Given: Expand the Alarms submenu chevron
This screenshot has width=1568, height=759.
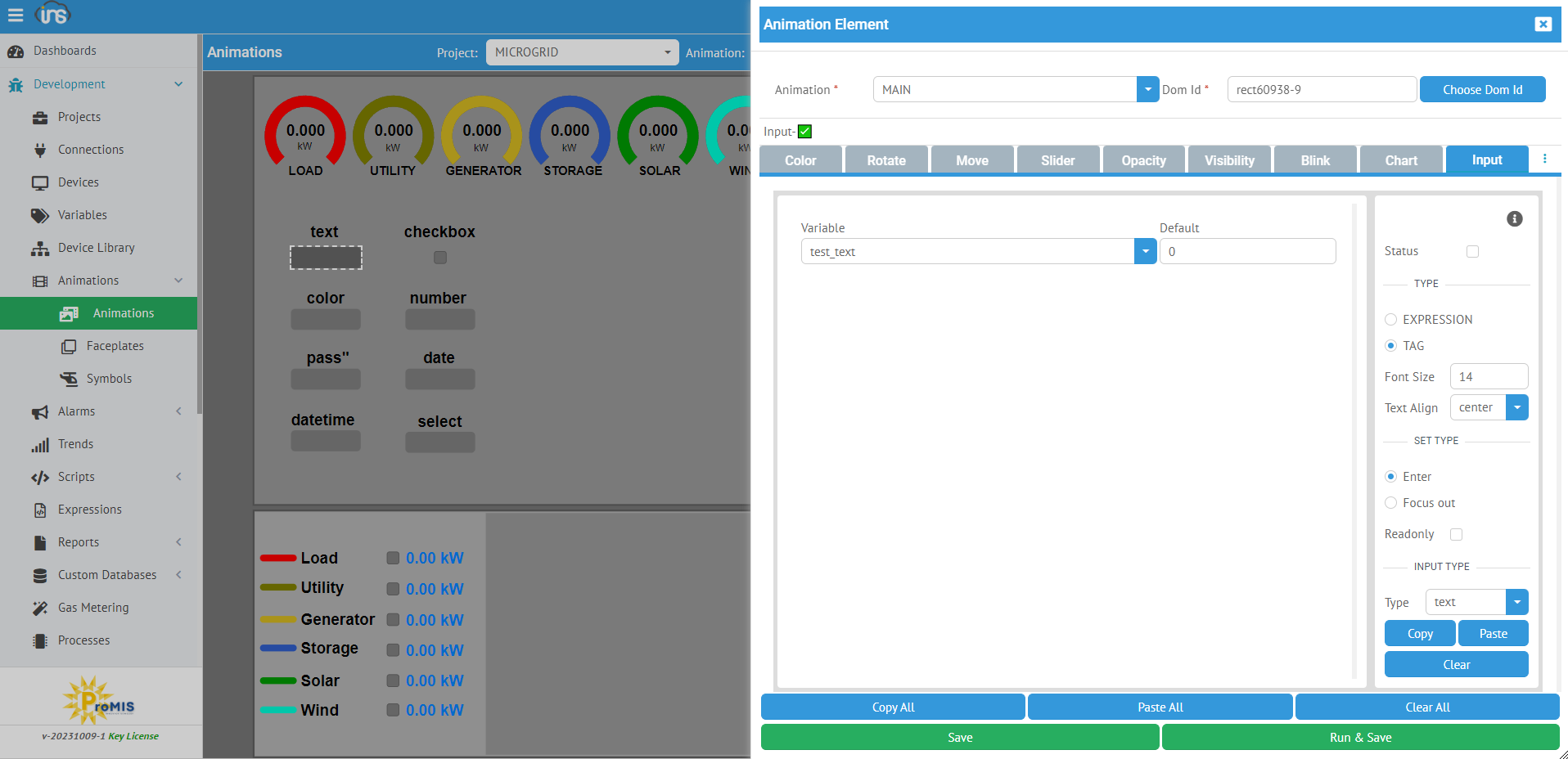Looking at the screenshot, I should [178, 411].
